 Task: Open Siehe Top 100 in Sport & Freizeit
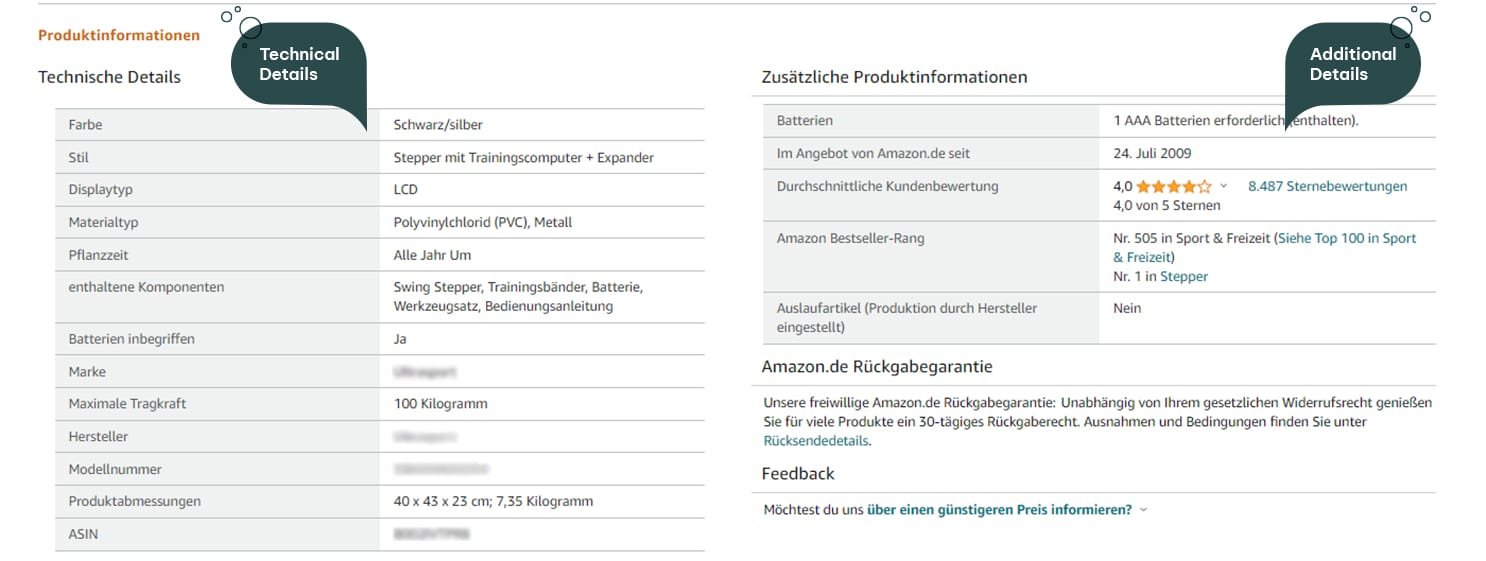pos(1347,239)
